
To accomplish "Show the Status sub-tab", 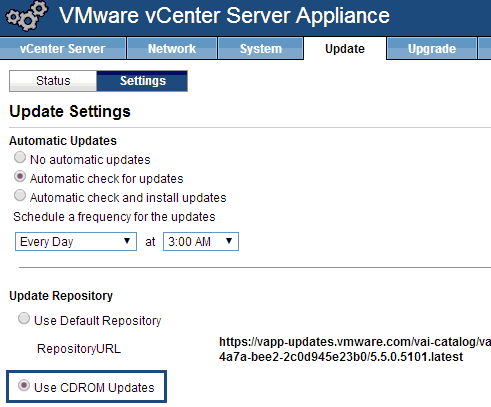I will coord(53,81).
